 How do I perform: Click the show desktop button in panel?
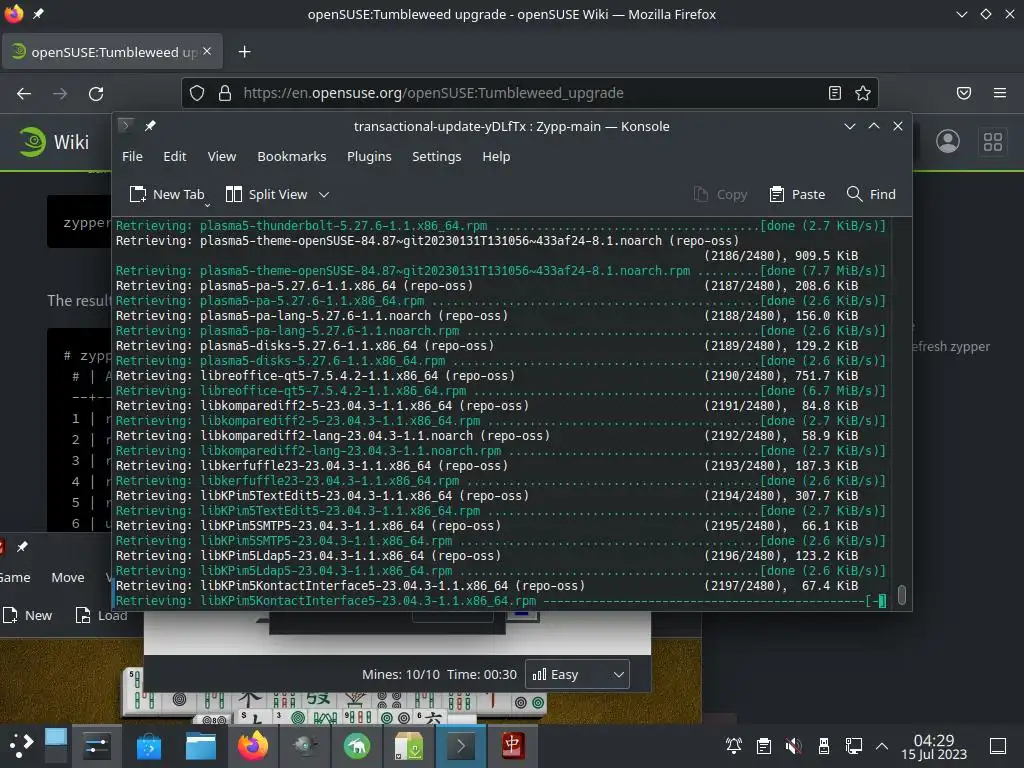pos(998,746)
